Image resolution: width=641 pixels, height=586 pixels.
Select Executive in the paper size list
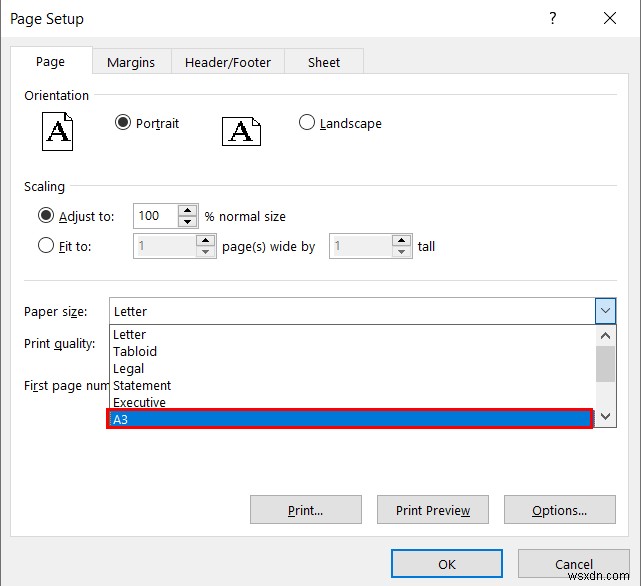click(352, 402)
